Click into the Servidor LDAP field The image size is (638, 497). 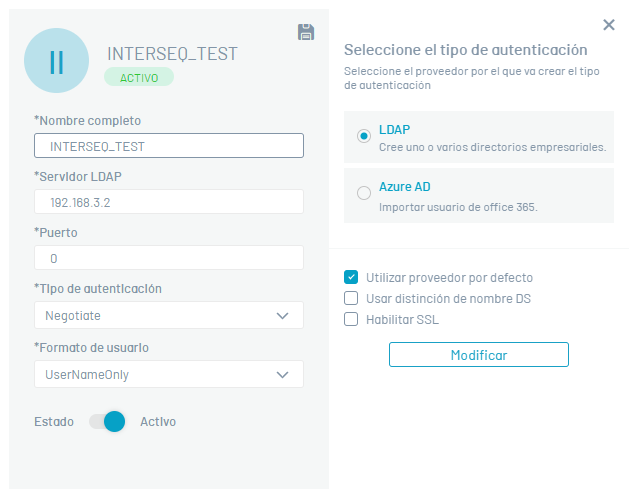169,201
